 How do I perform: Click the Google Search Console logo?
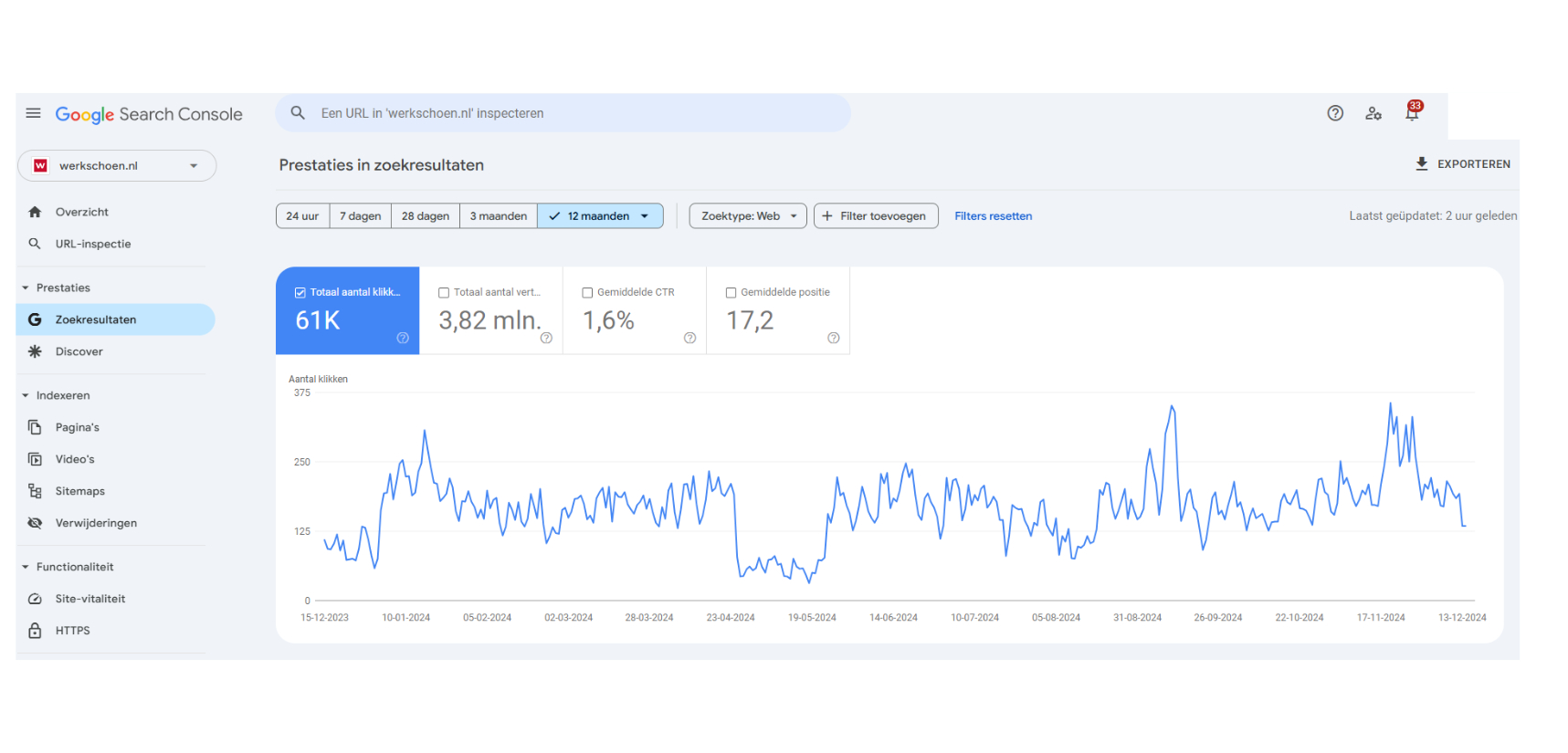(149, 114)
